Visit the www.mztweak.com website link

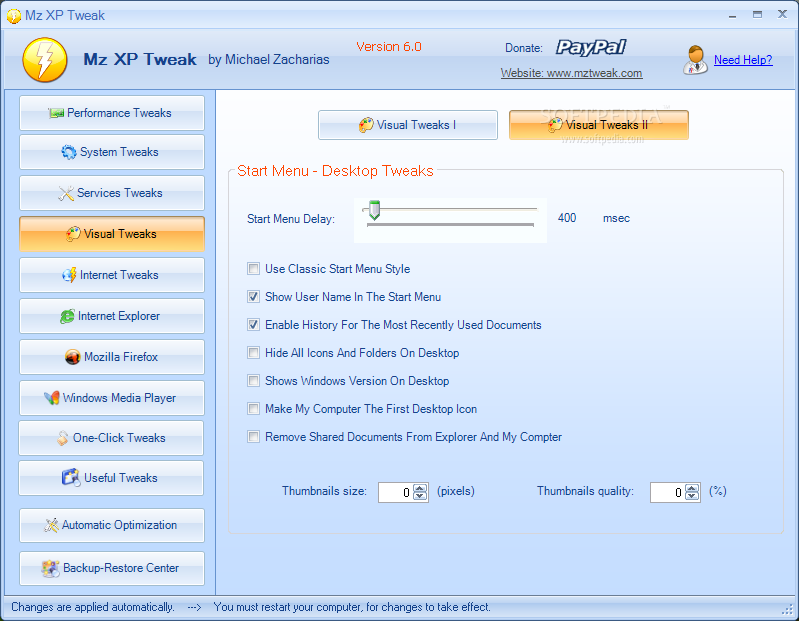click(571, 73)
